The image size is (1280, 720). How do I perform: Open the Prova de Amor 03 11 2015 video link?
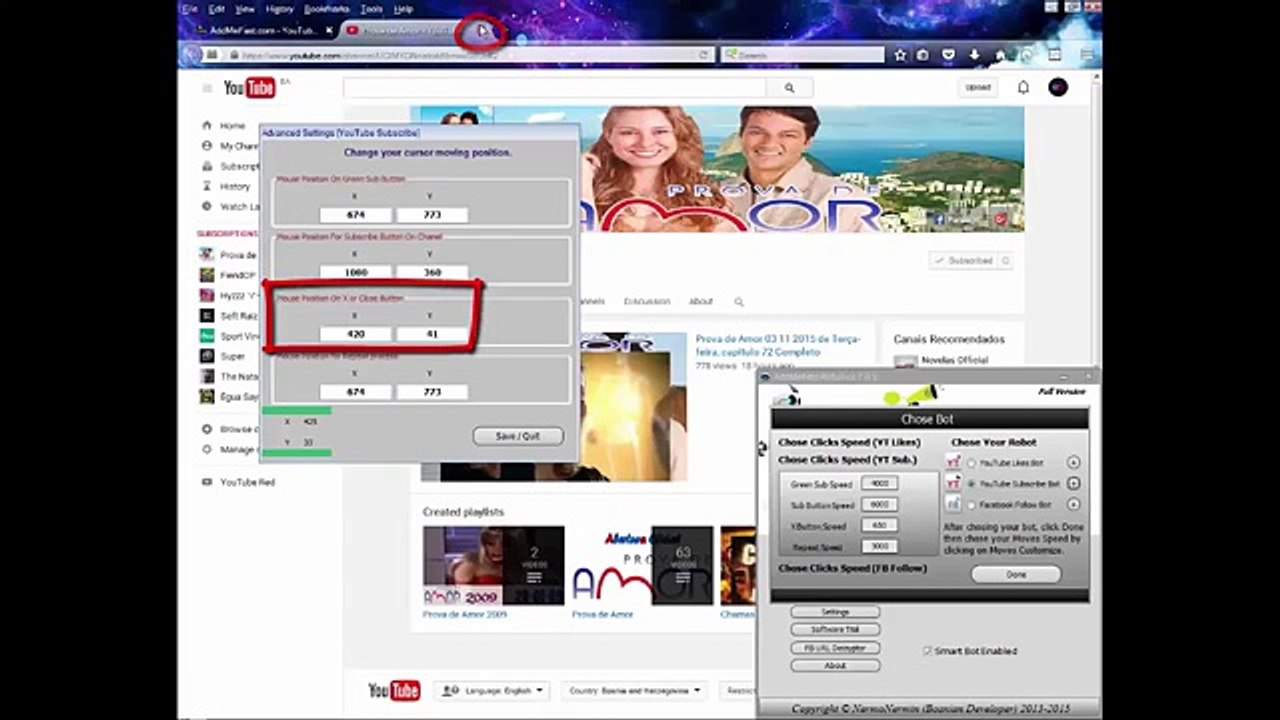pos(778,346)
